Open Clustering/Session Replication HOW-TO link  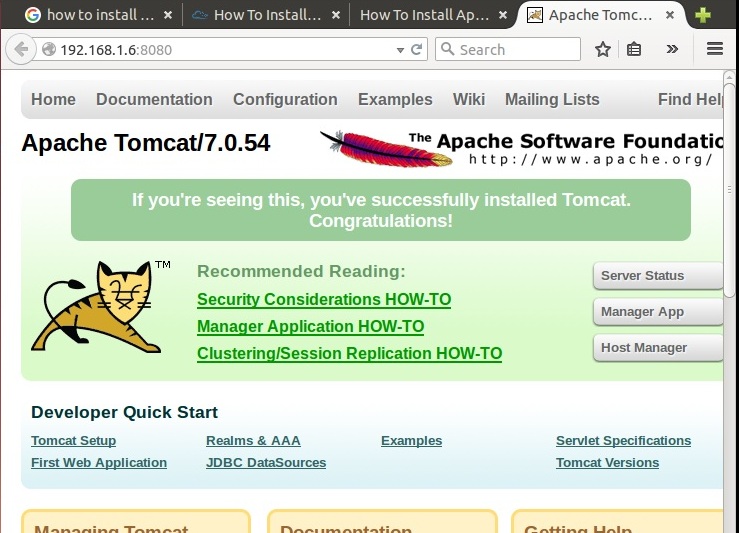(349, 353)
